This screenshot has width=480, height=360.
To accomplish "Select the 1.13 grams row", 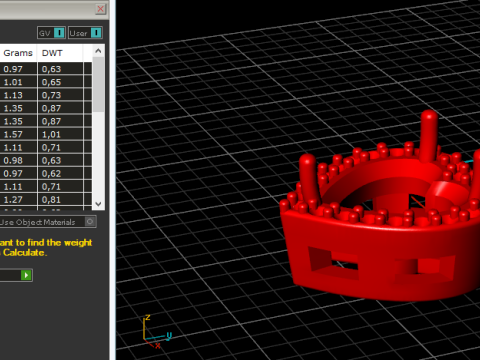I will (46, 95).
